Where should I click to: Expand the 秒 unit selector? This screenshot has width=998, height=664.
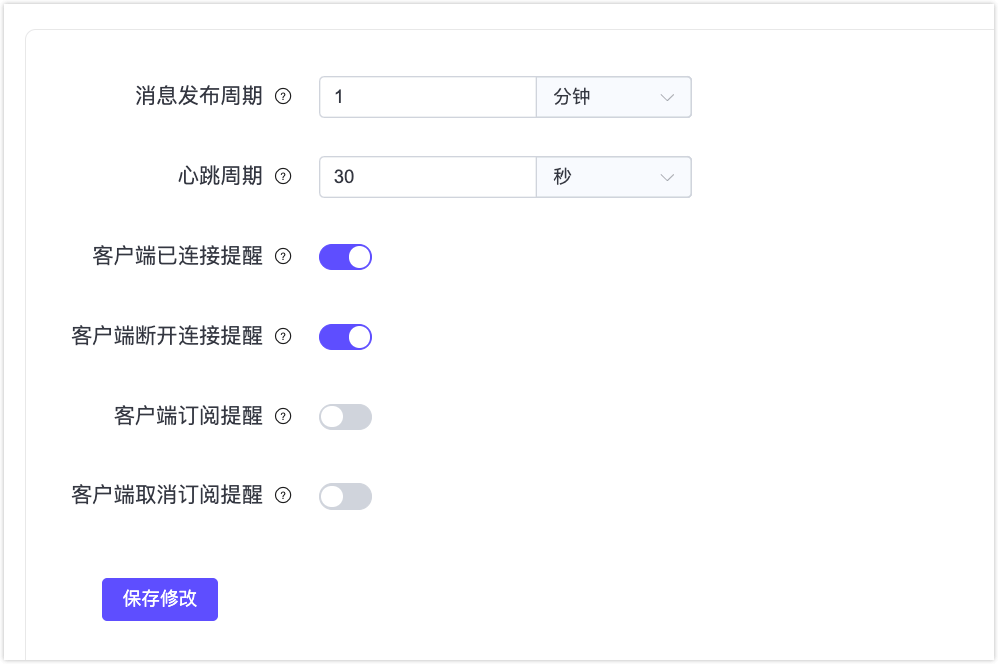(x=613, y=177)
